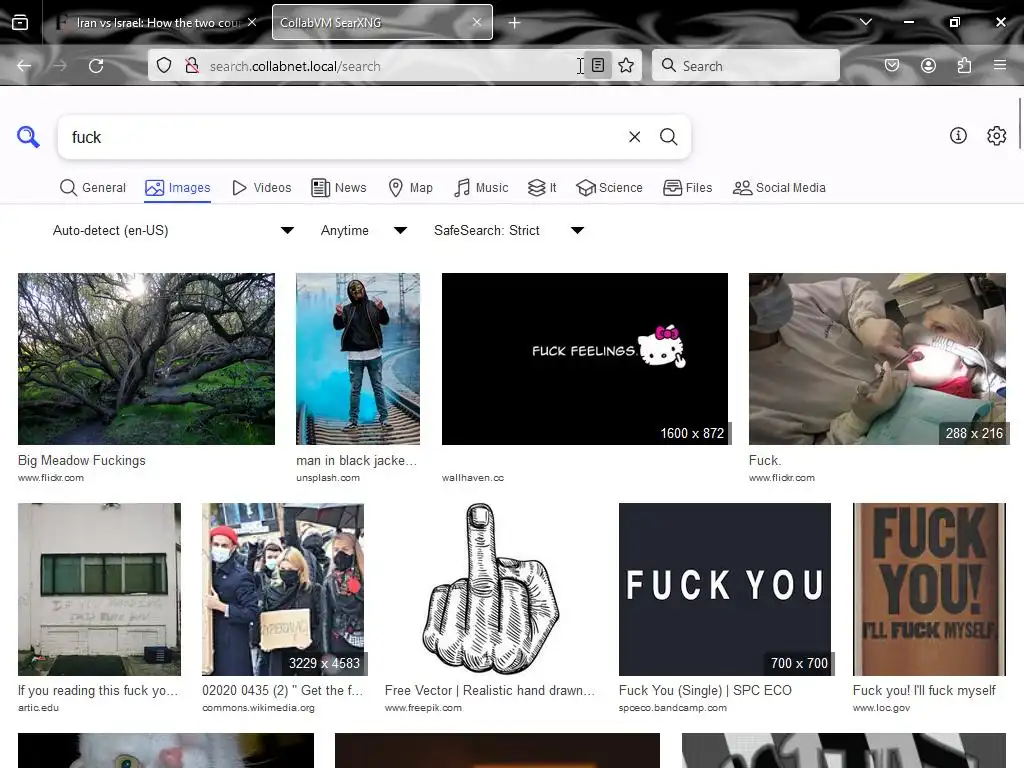This screenshot has height=768, width=1024.
Task: Open the Big Meadow tree thumbnail
Action: (146, 359)
